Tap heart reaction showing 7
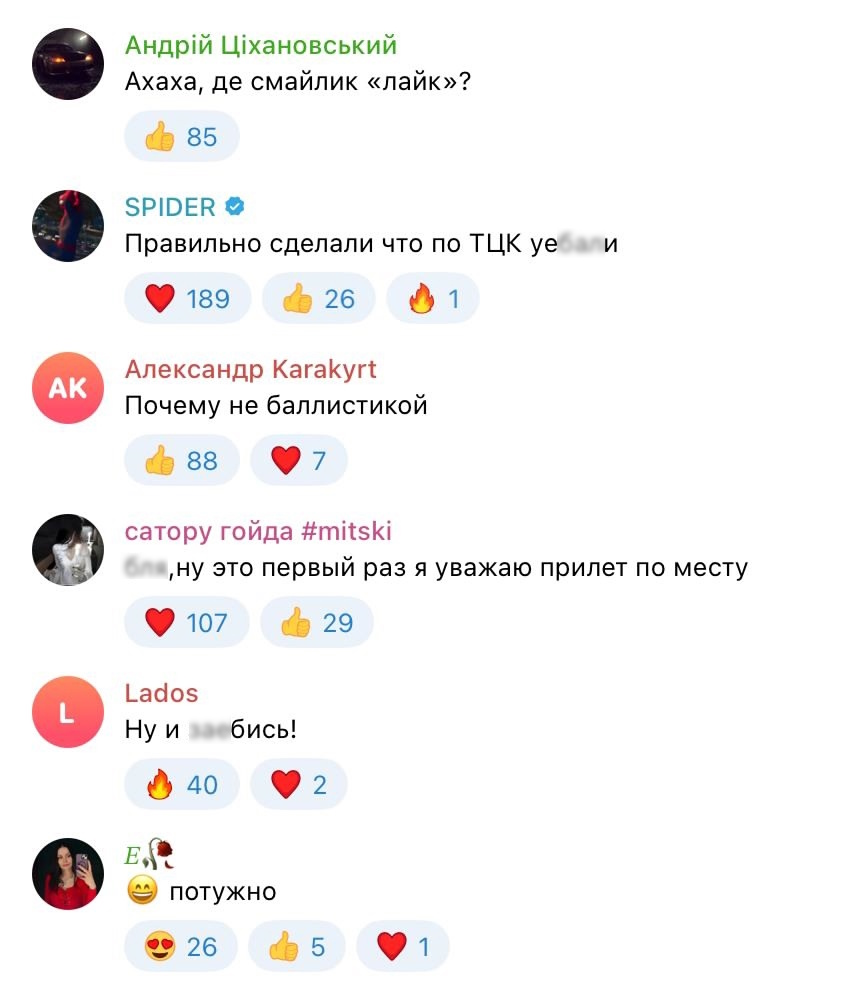The image size is (852, 986). (x=299, y=460)
